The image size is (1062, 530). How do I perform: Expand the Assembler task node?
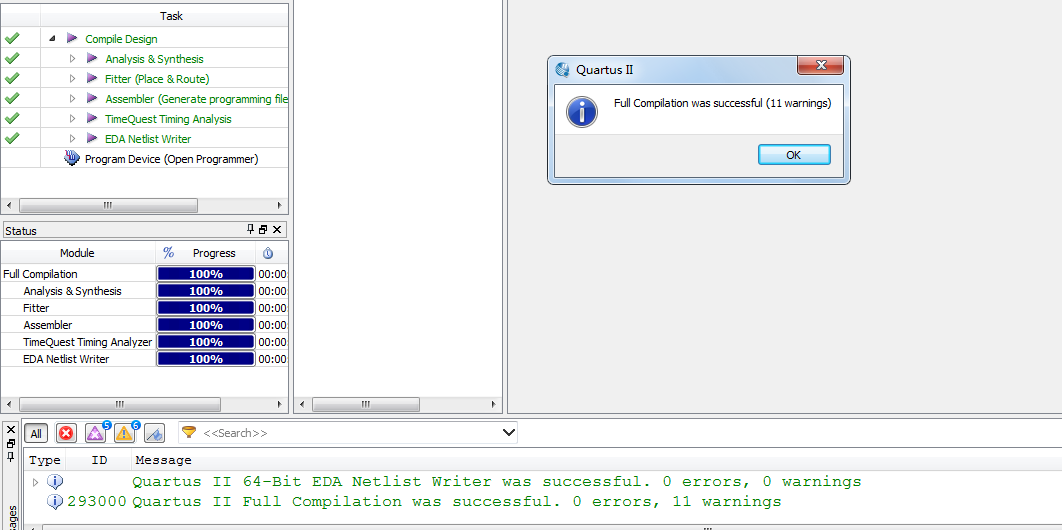pos(73,99)
